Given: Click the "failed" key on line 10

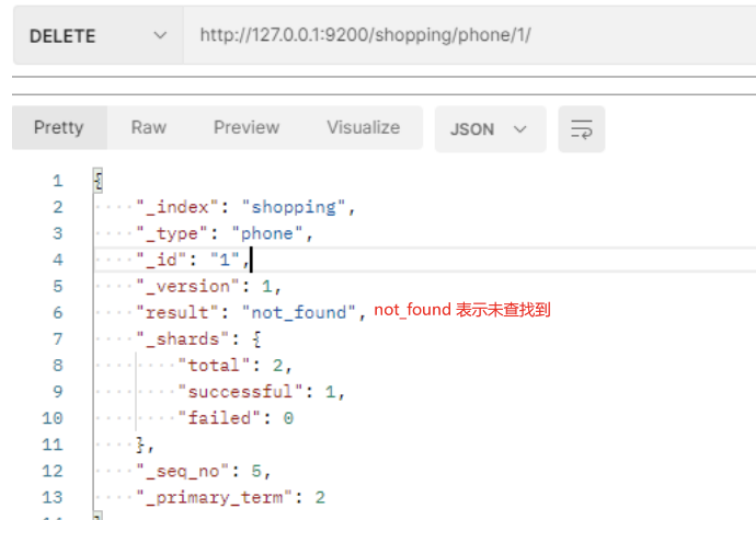Looking at the screenshot, I should pyautogui.click(x=219, y=418).
